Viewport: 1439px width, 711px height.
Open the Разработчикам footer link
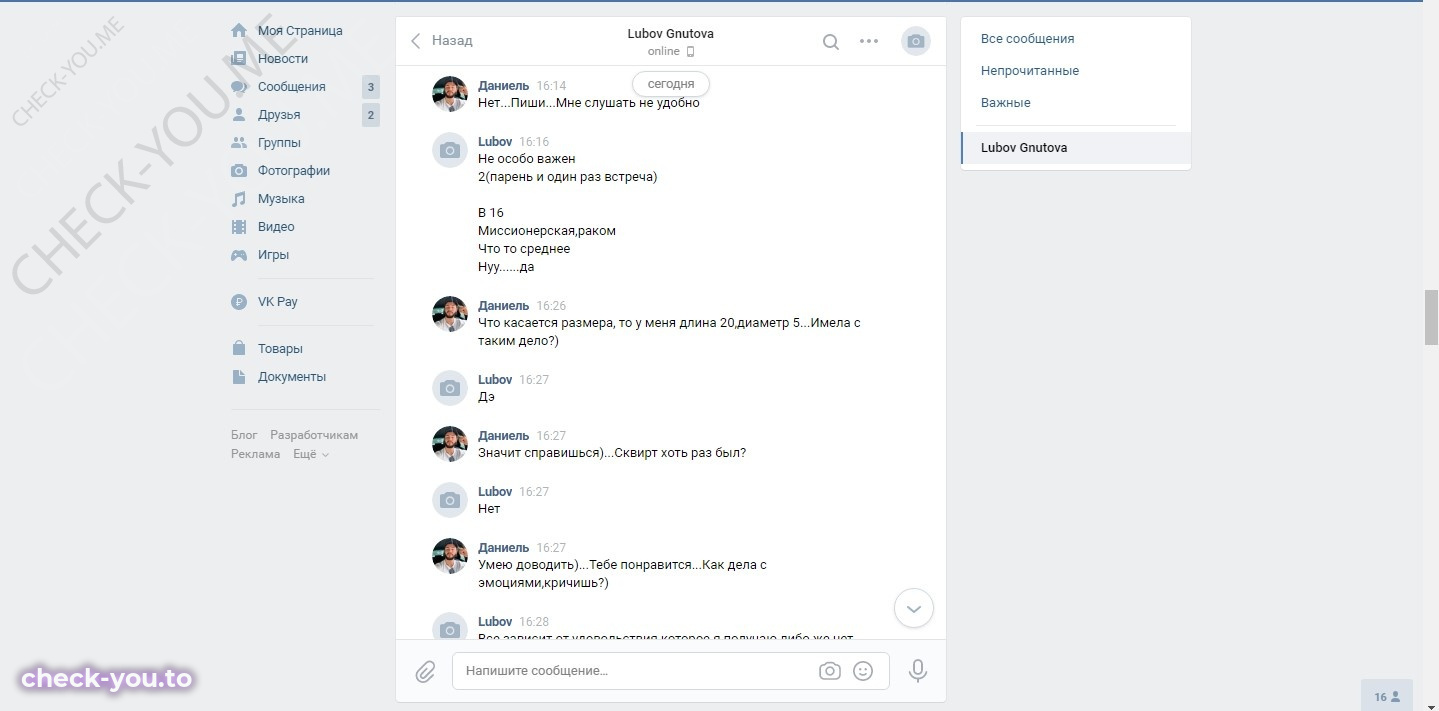[314, 435]
